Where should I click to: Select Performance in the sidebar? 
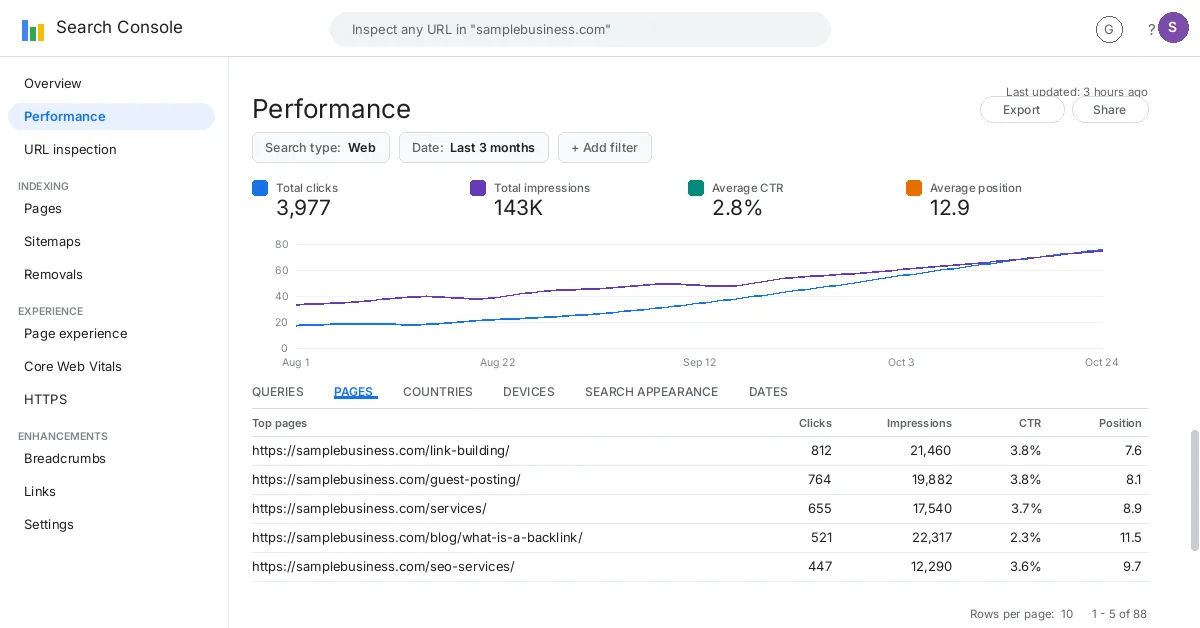coord(111,117)
